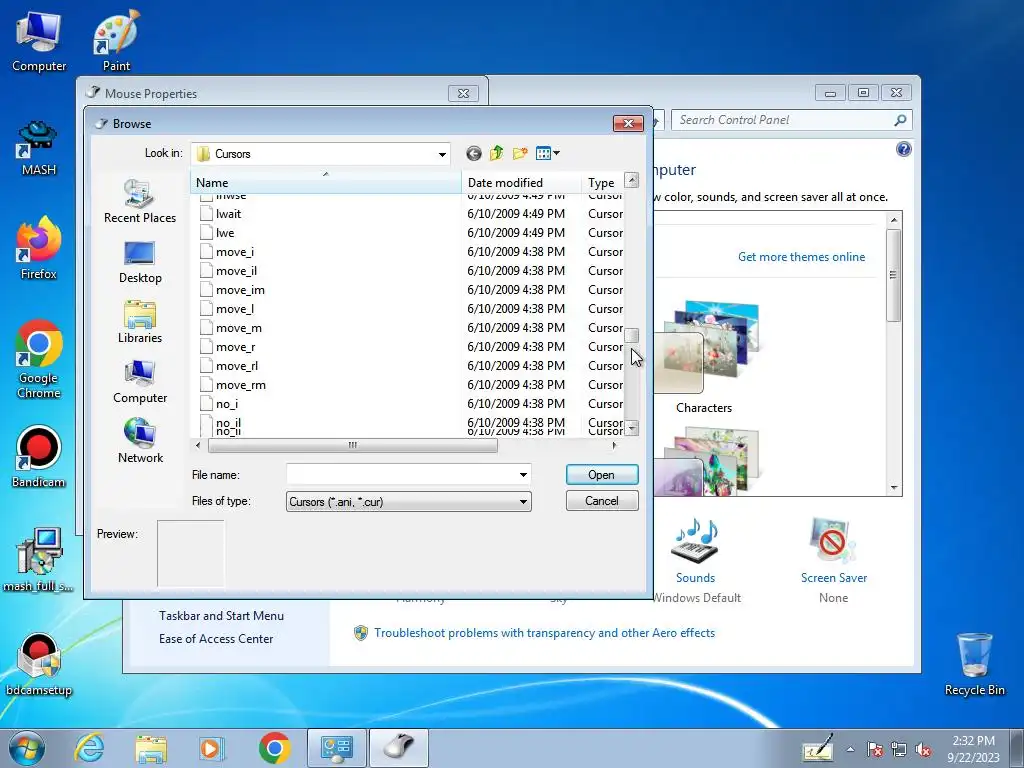1024x768 pixels.
Task: Click the horizontal scroll right arrow
Action: (614, 445)
